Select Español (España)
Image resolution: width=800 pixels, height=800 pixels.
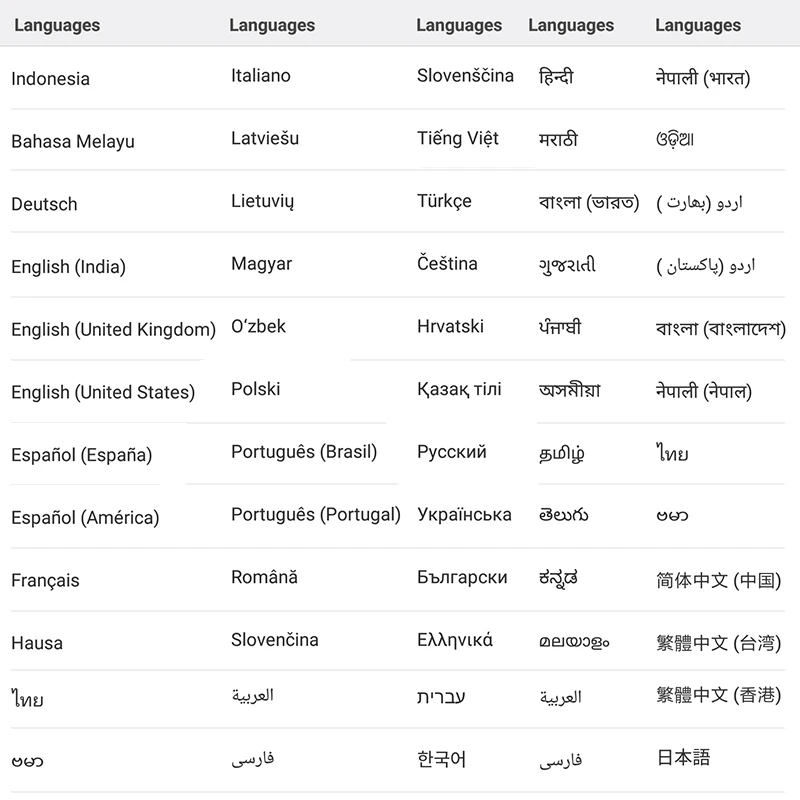tap(82, 455)
